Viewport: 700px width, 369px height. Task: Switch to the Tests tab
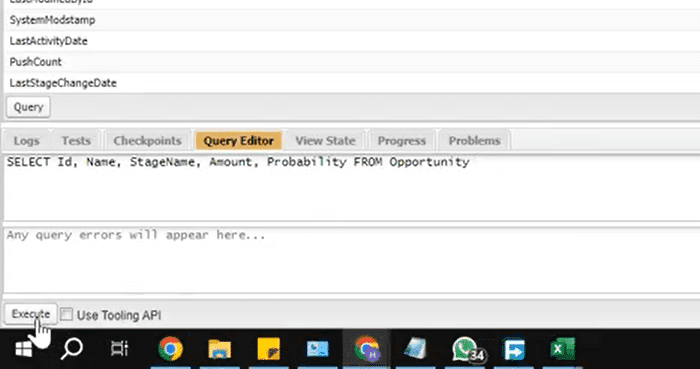tap(76, 141)
